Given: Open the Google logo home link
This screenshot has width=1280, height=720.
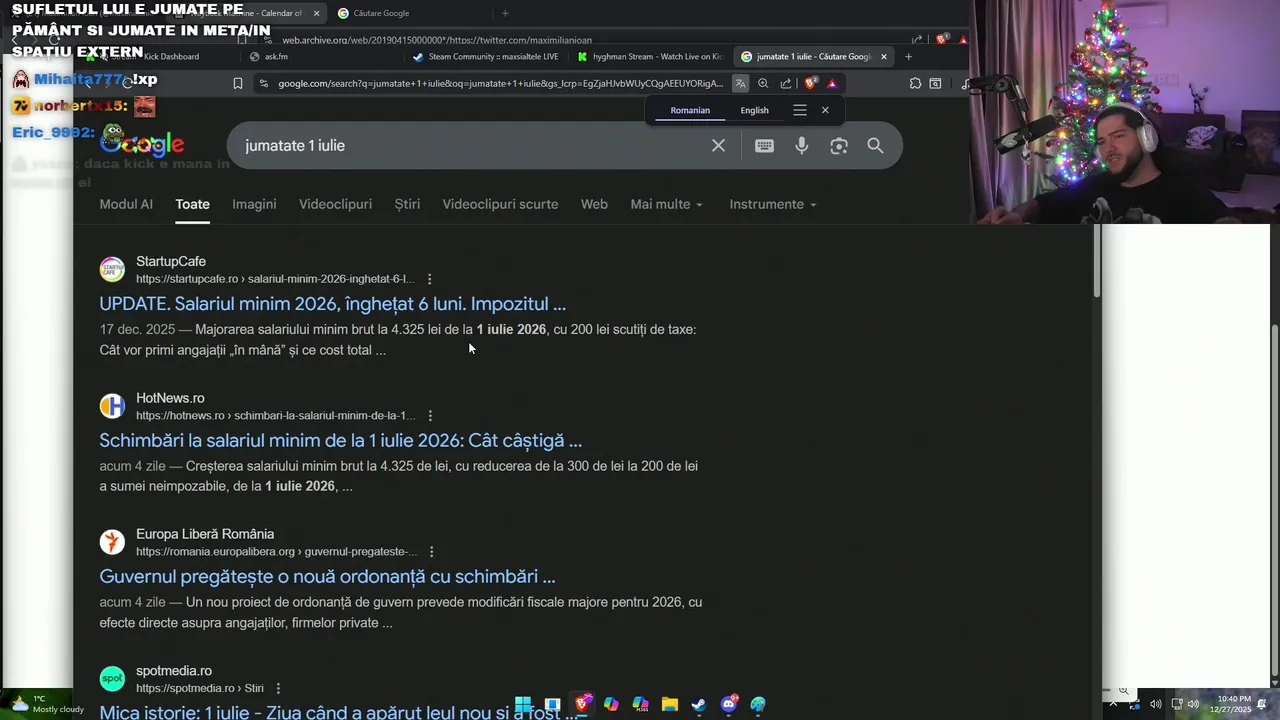Looking at the screenshot, I should tap(142, 144).
